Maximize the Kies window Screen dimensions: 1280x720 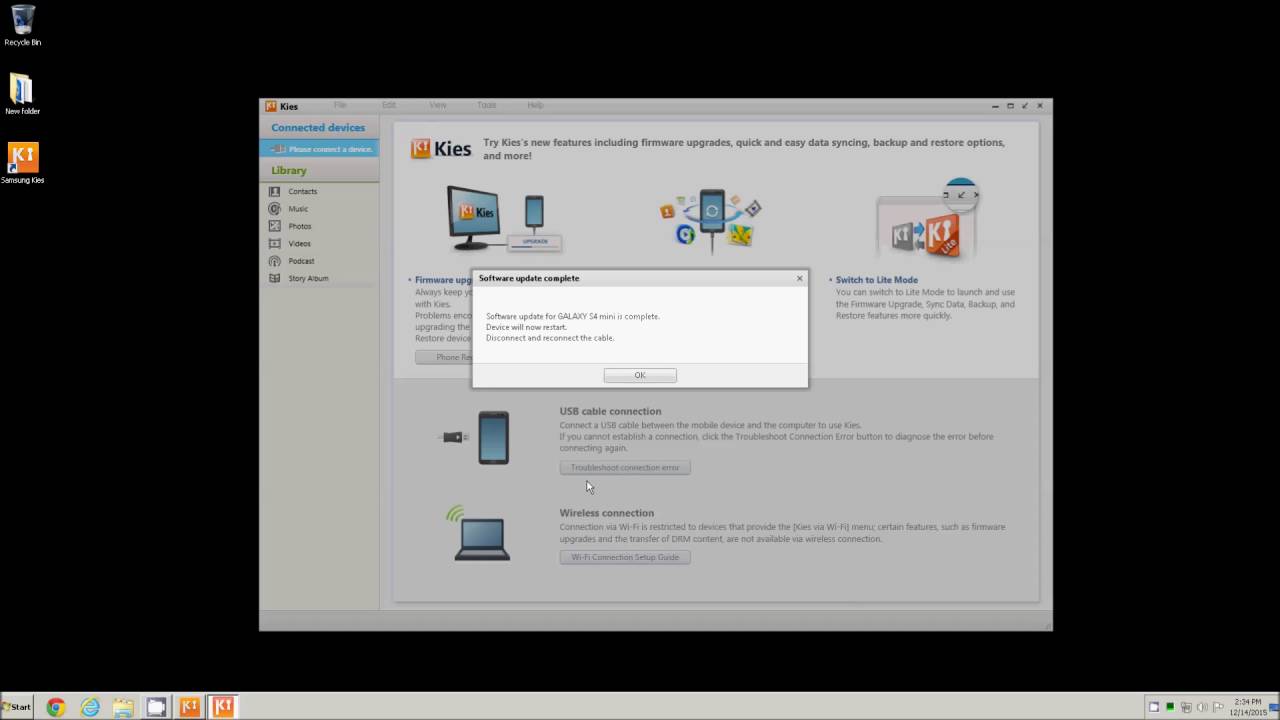pyautogui.click(x=1010, y=105)
